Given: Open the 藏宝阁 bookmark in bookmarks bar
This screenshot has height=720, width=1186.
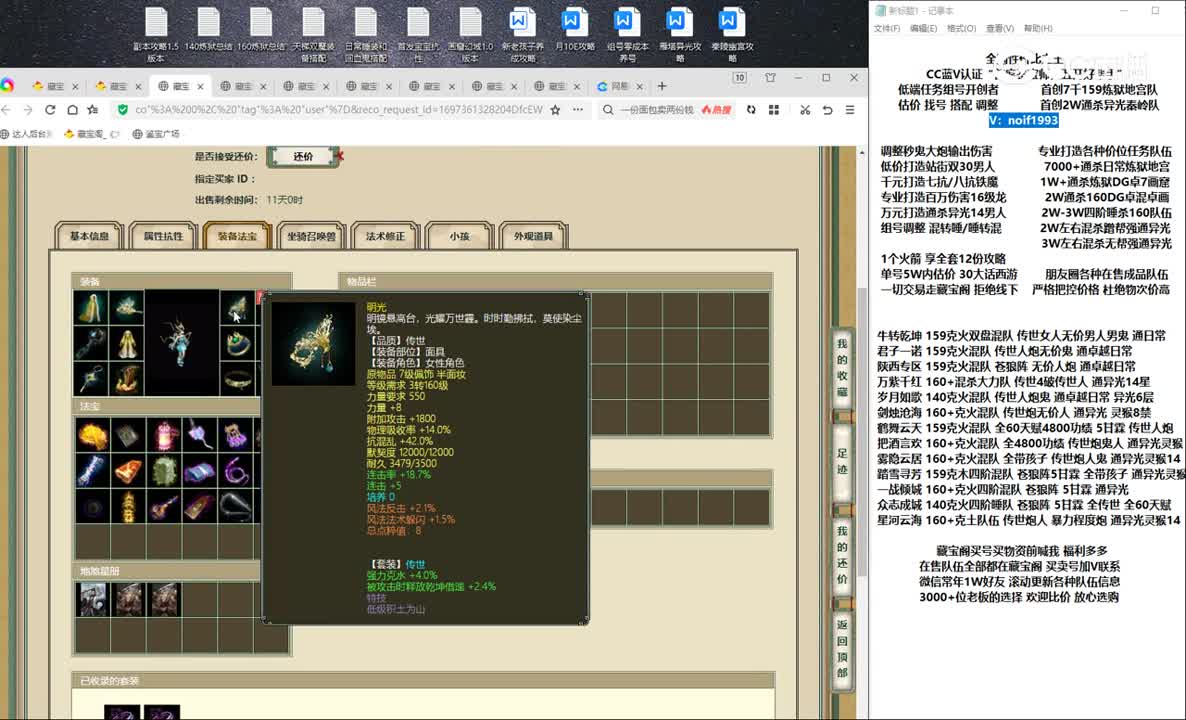Looking at the screenshot, I should coord(92,134).
